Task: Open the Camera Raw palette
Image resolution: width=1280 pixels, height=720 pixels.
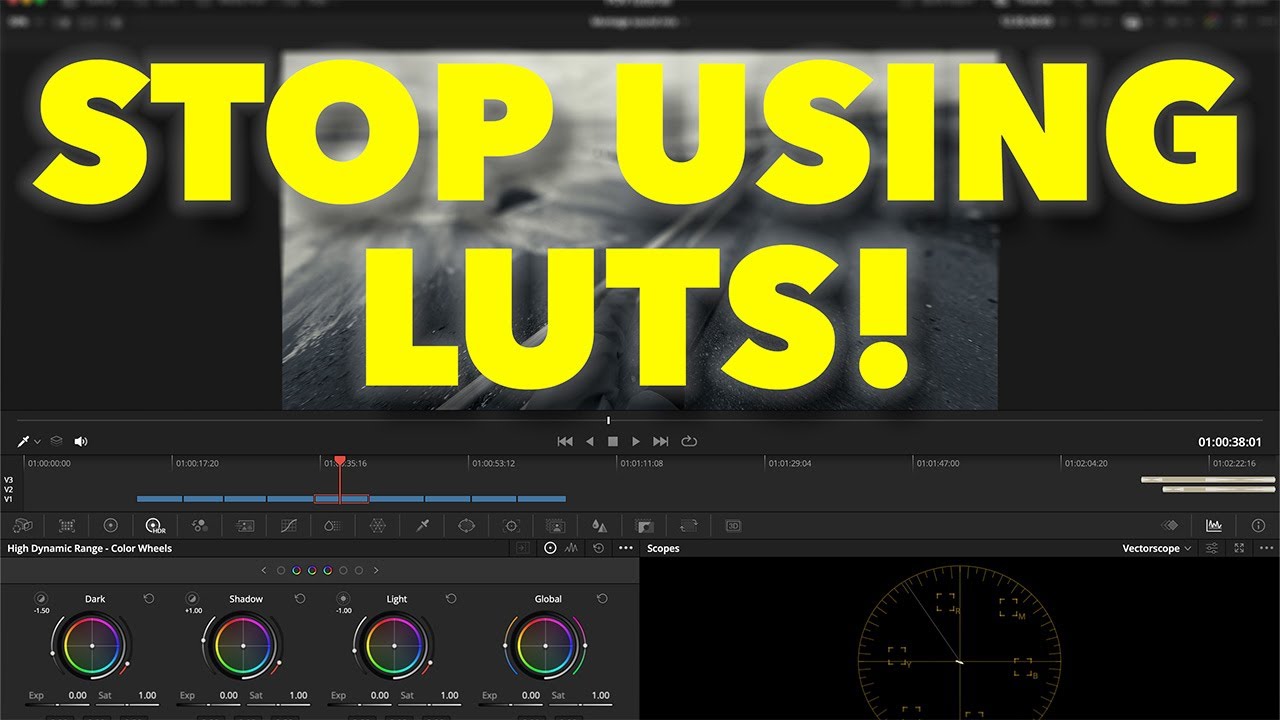Action: (24, 525)
